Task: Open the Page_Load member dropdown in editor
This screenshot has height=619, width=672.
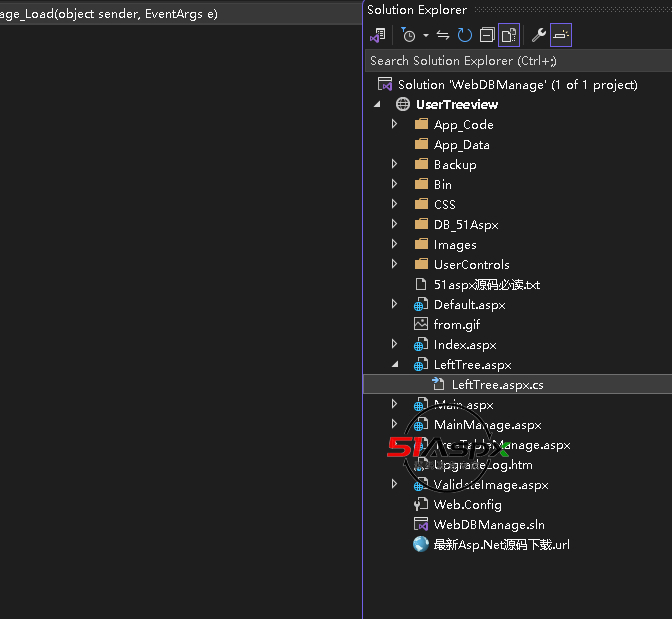Action: click(180, 14)
